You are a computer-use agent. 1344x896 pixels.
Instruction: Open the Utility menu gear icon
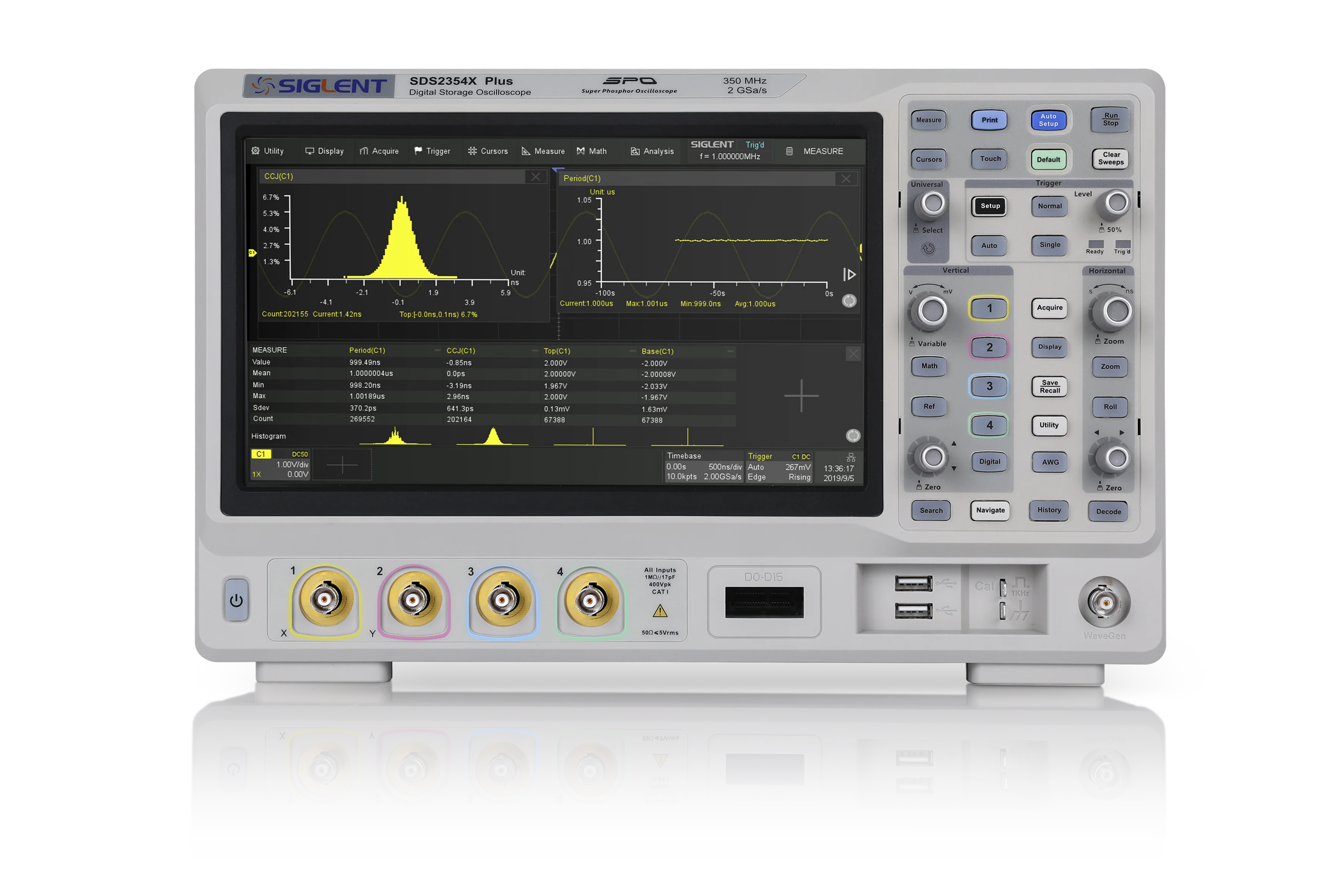(255, 151)
